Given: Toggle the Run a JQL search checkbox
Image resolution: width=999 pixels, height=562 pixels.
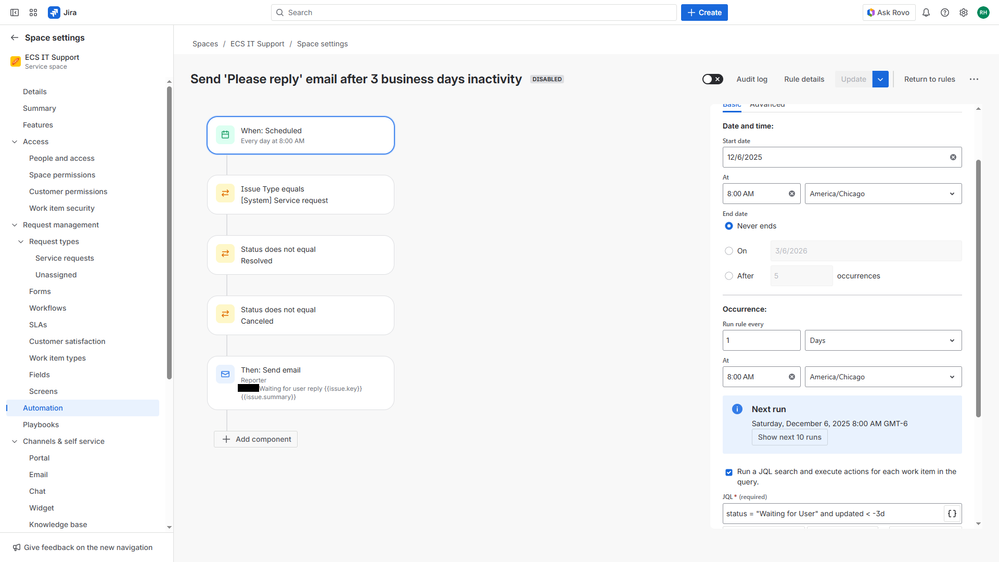Looking at the screenshot, I should [729, 472].
